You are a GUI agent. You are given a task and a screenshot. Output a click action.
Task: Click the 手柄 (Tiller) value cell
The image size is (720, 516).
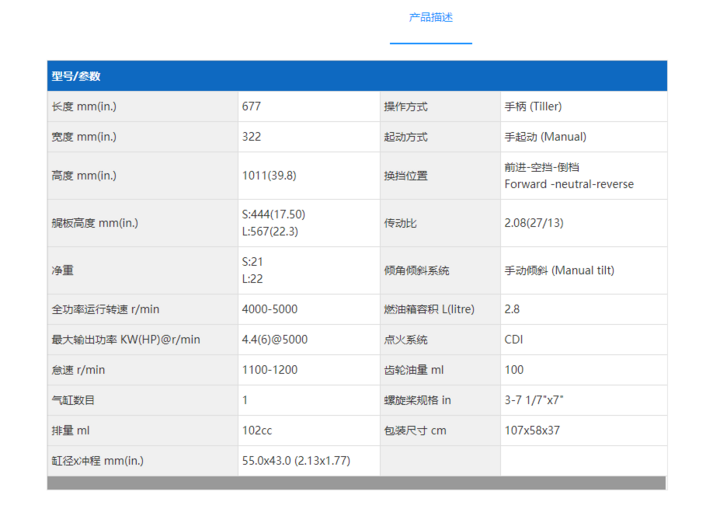point(538,107)
